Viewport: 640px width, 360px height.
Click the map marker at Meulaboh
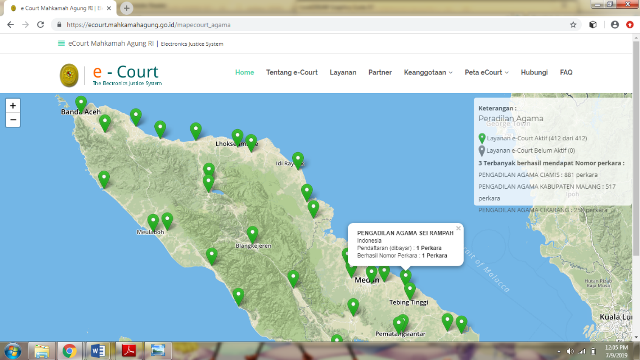click(x=153, y=222)
